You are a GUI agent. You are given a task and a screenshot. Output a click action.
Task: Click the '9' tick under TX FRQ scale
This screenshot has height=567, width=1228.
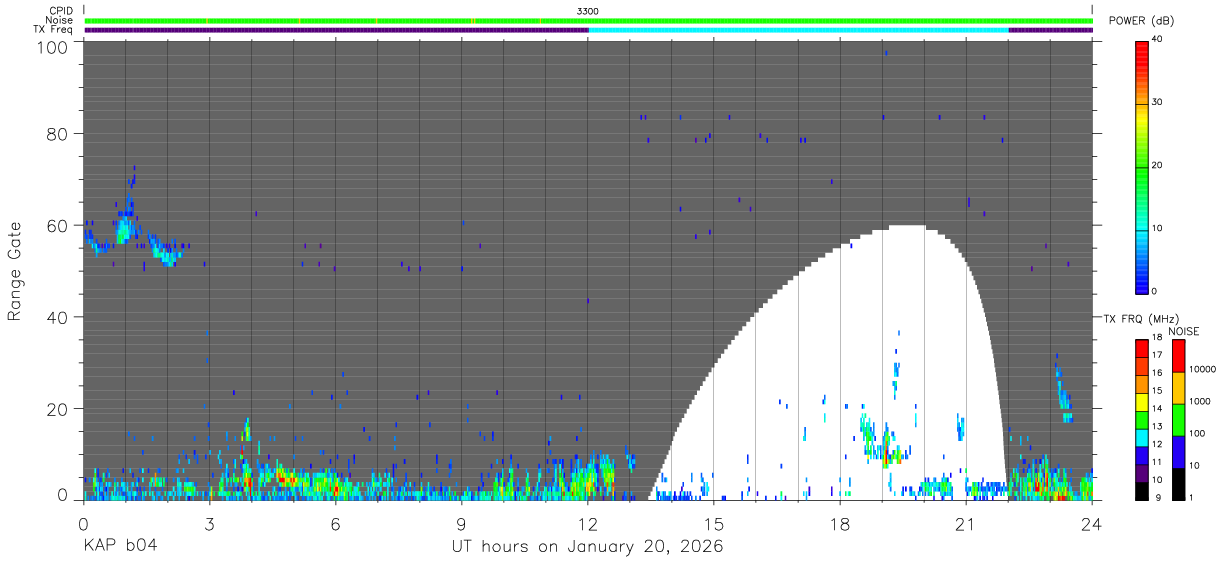1157,496
